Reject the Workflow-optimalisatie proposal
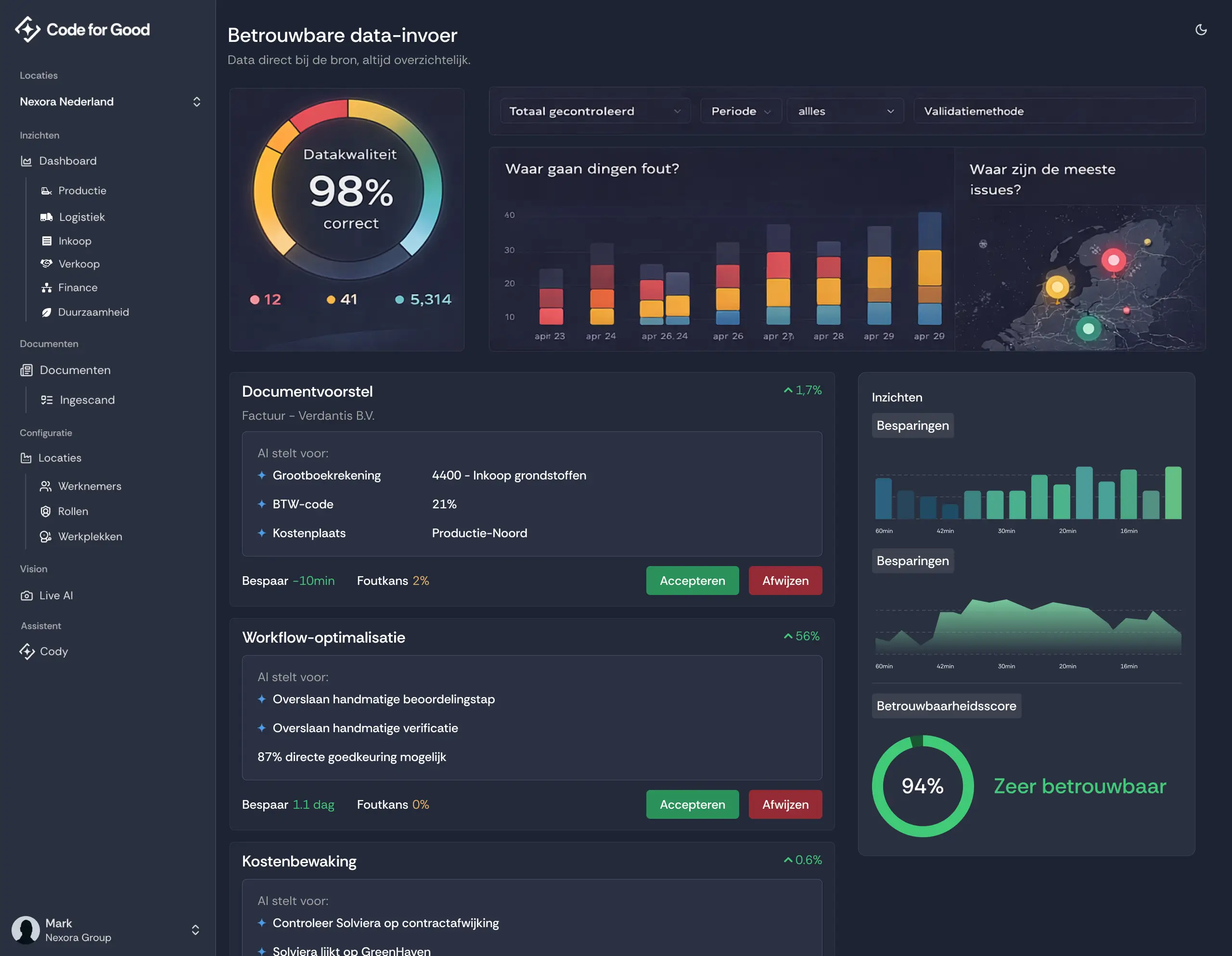1232x956 pixels. click(x=784, y=804)
